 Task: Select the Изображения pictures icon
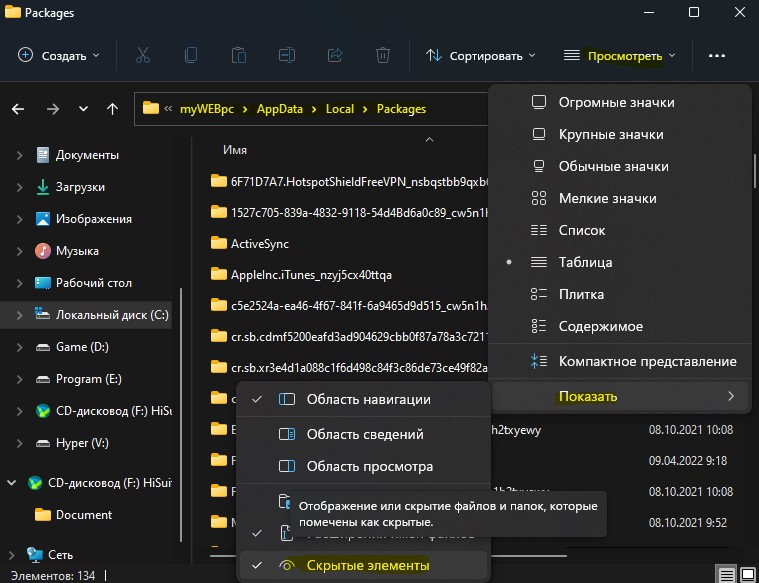click(43, 219)
